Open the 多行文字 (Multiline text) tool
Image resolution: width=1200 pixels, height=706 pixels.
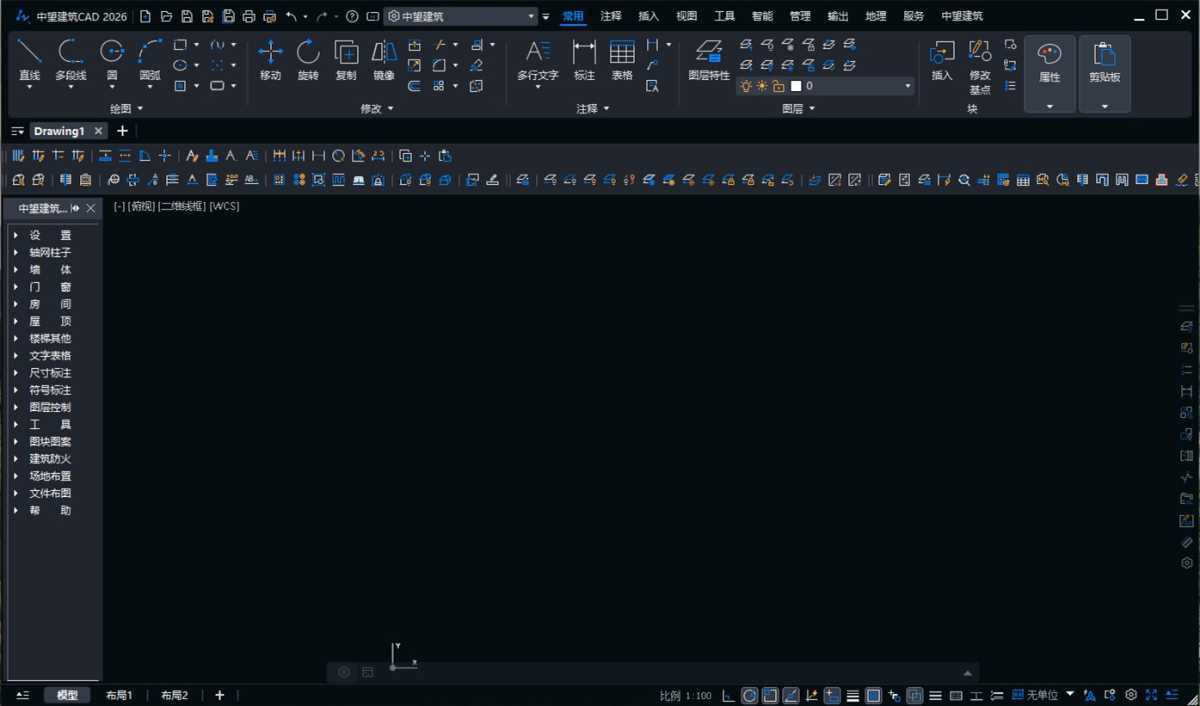pyautogui.click(x=538, y=60)
